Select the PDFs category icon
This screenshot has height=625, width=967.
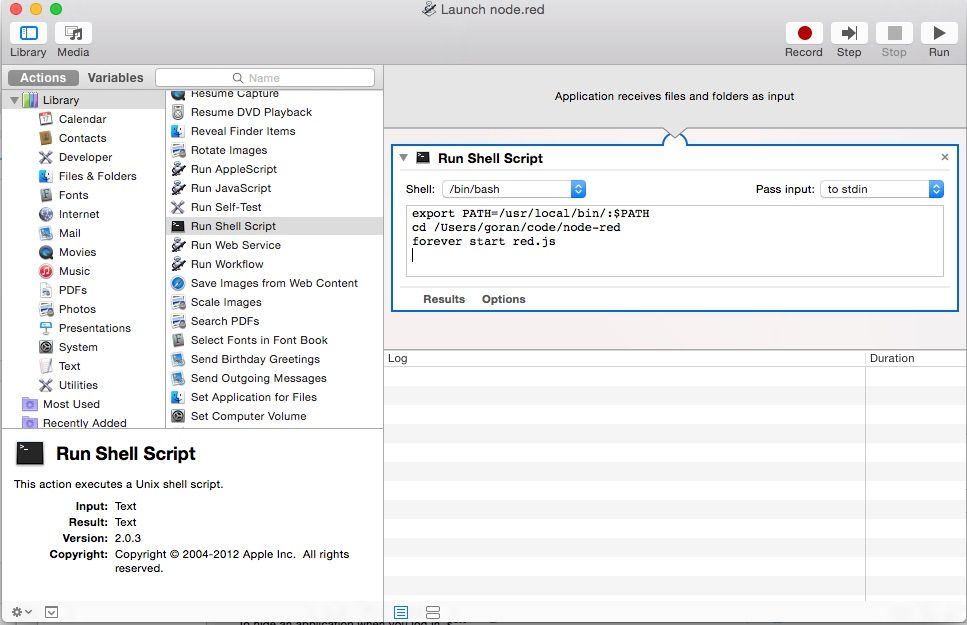tap(46, 290)
